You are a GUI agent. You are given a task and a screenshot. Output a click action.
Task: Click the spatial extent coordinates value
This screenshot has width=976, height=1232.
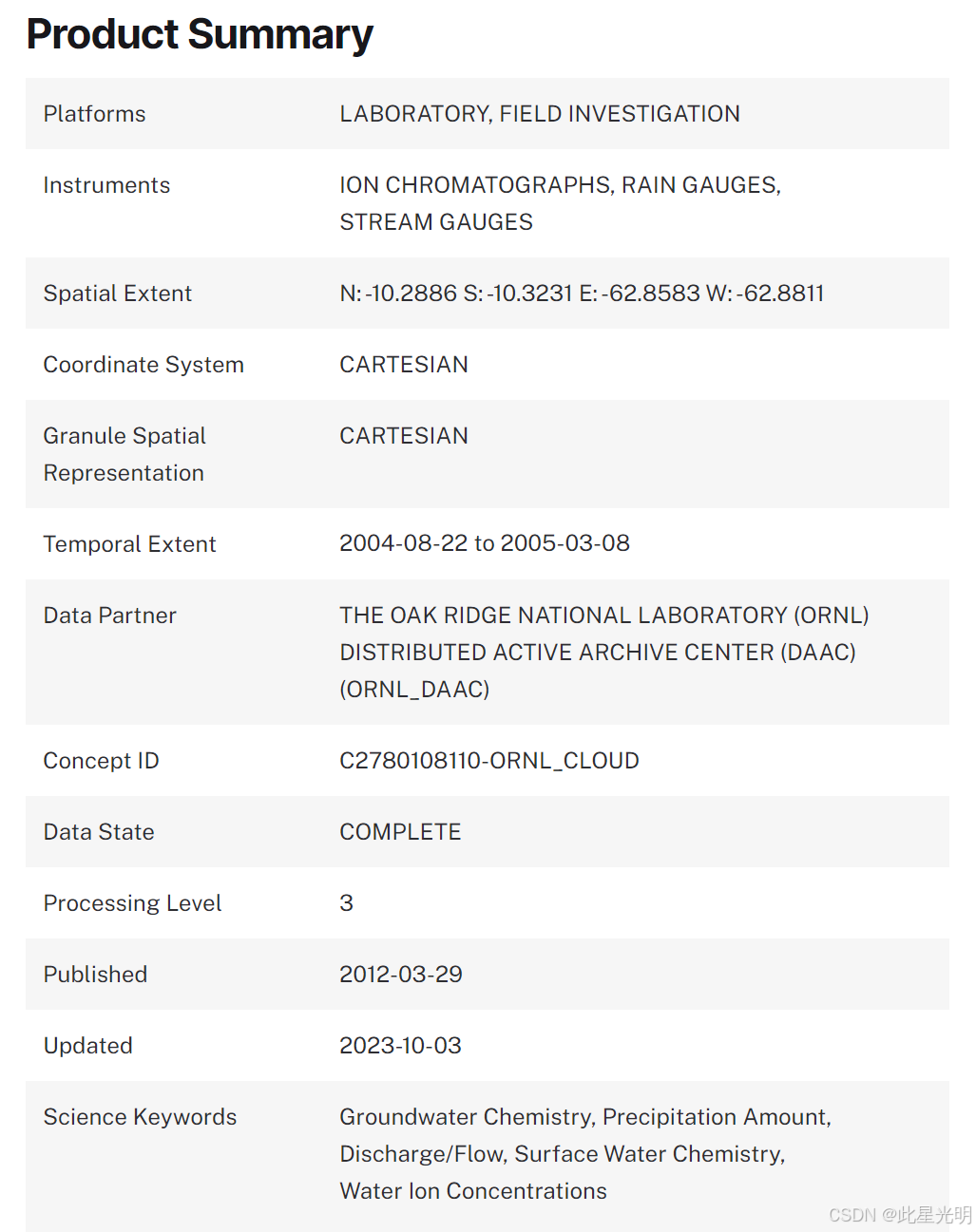(582, 294)
